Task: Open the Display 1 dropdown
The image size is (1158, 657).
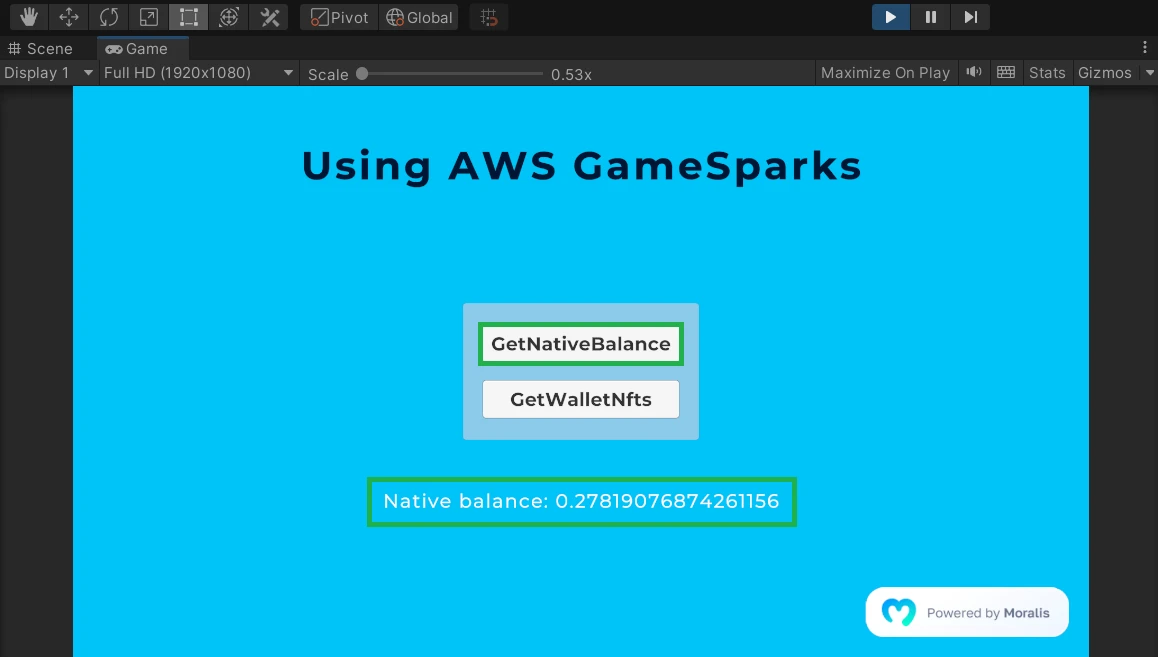Action: click(48, 73)
